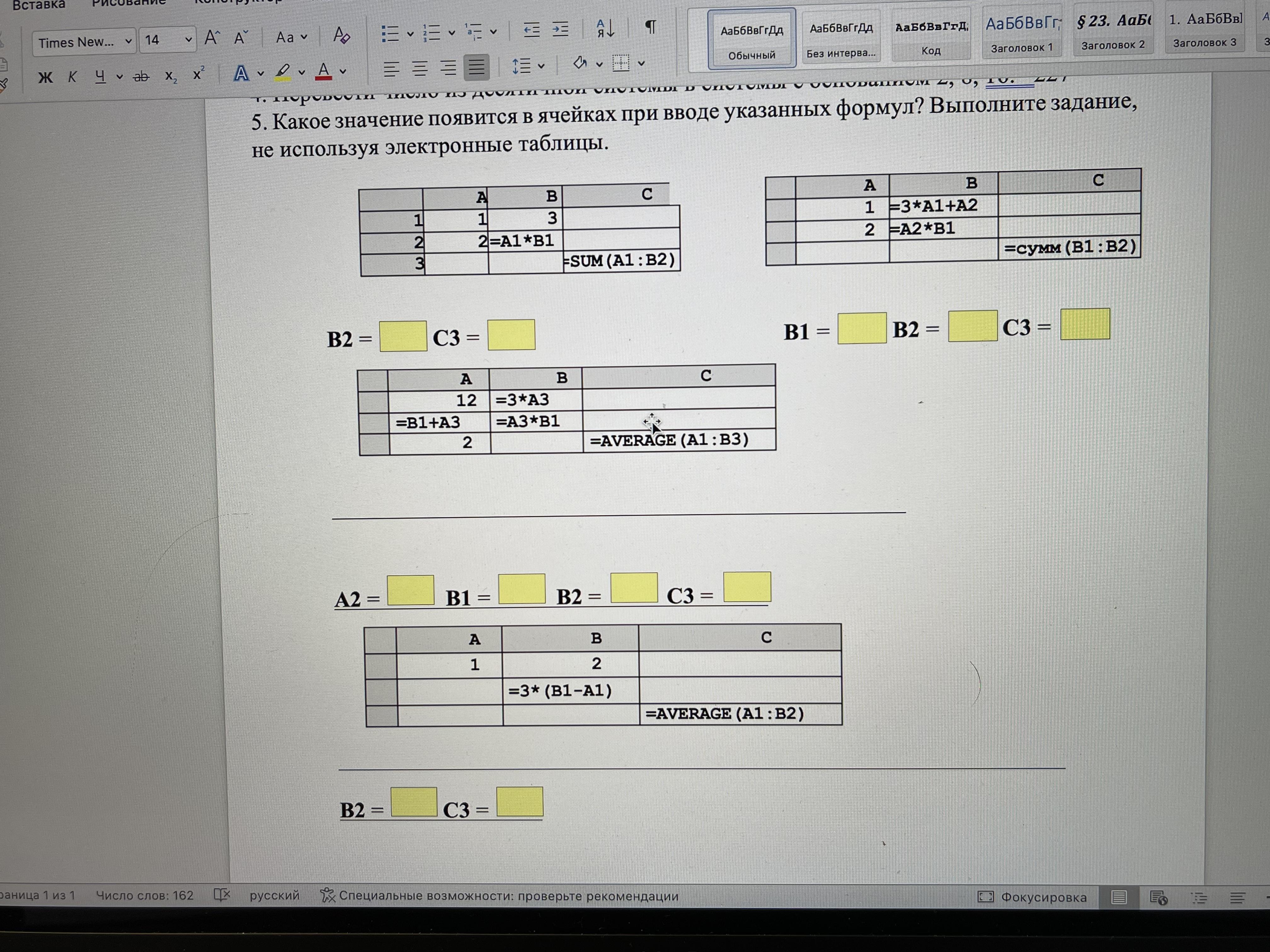Screen dimensions: 1270x952
Task: Show paragraph marks pilcrow icon
Action: click(650, 27)
